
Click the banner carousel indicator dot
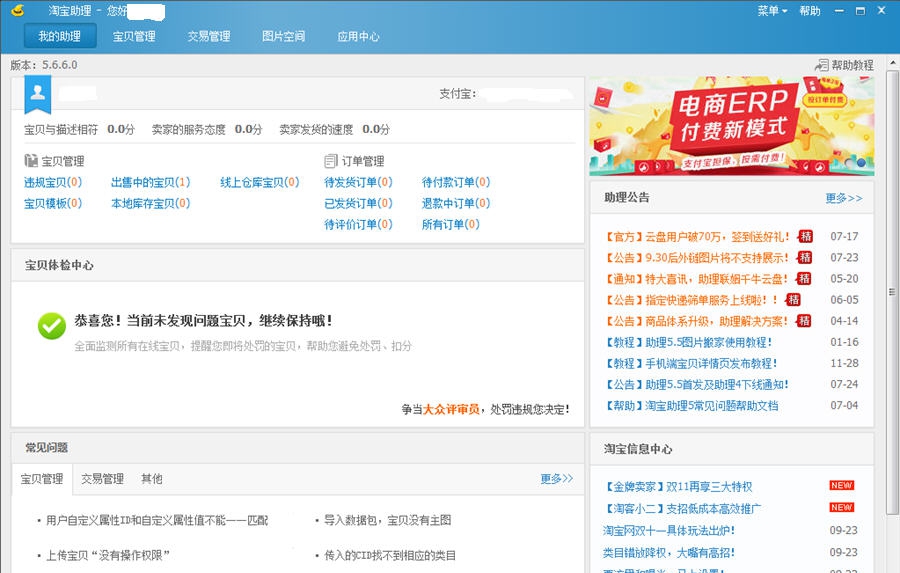pos(861,162)
